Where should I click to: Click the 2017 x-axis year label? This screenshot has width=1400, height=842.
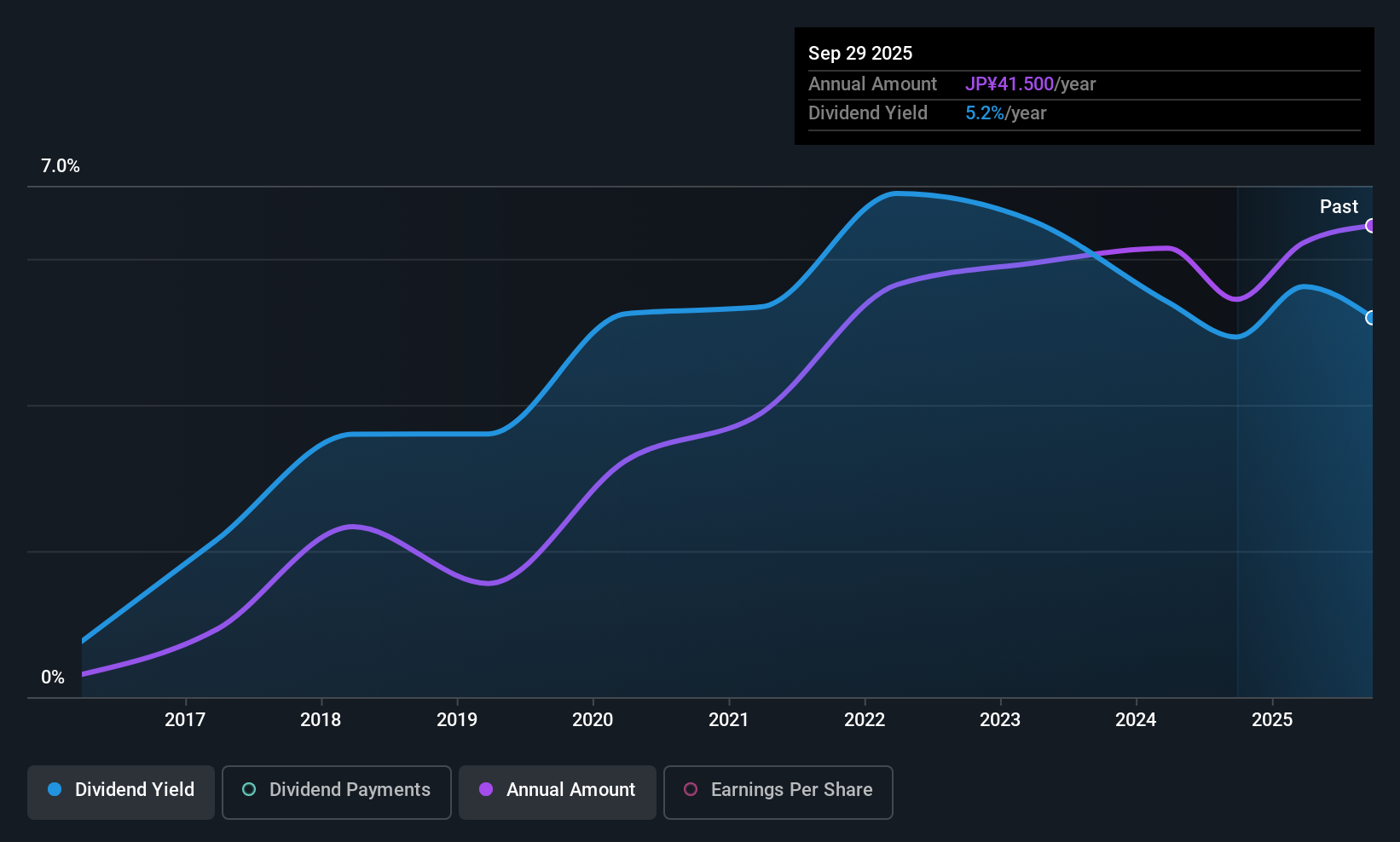point(185,720)
